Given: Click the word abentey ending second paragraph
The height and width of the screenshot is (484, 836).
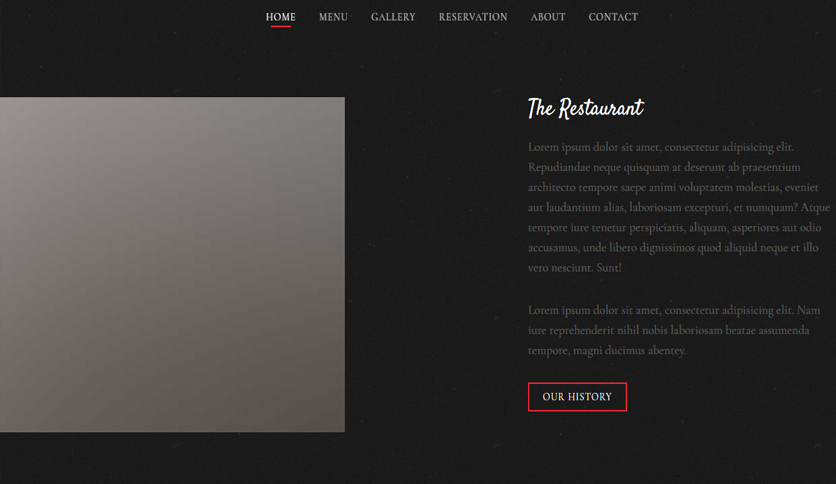Looking at the screenshot, I should point(667,351).
